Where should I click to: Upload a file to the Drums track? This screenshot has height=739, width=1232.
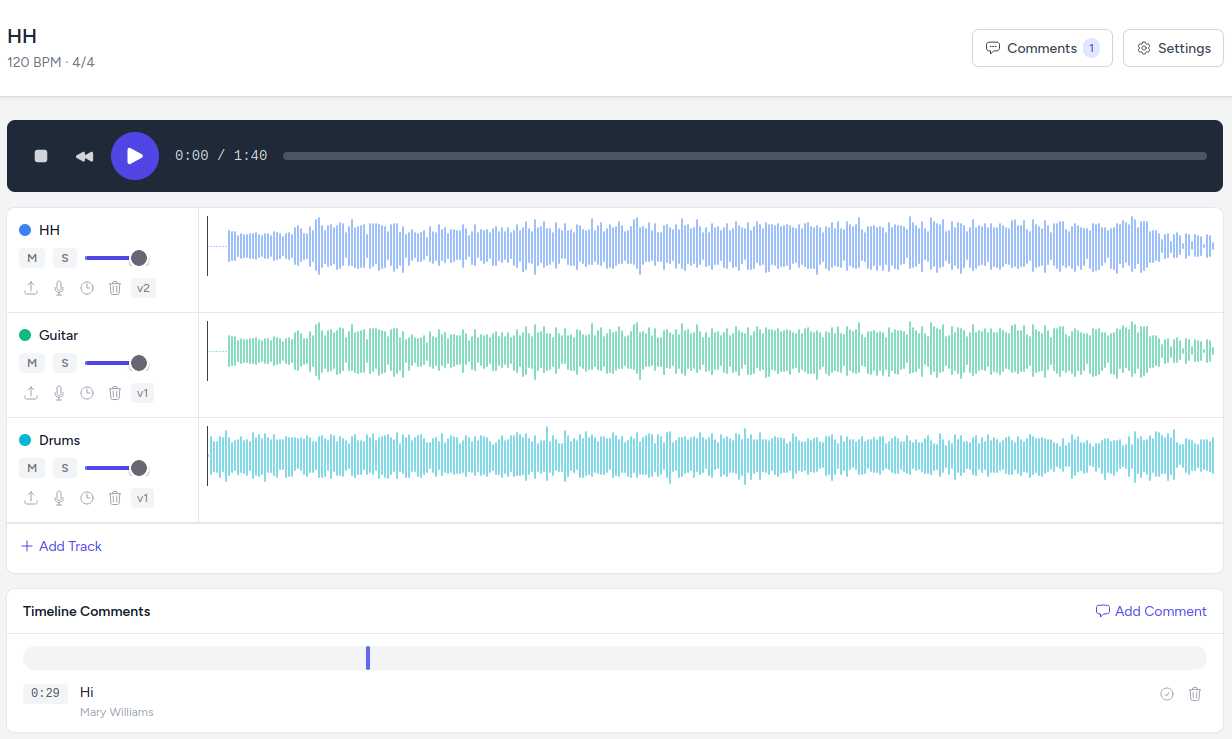click(x=31, y=497)
